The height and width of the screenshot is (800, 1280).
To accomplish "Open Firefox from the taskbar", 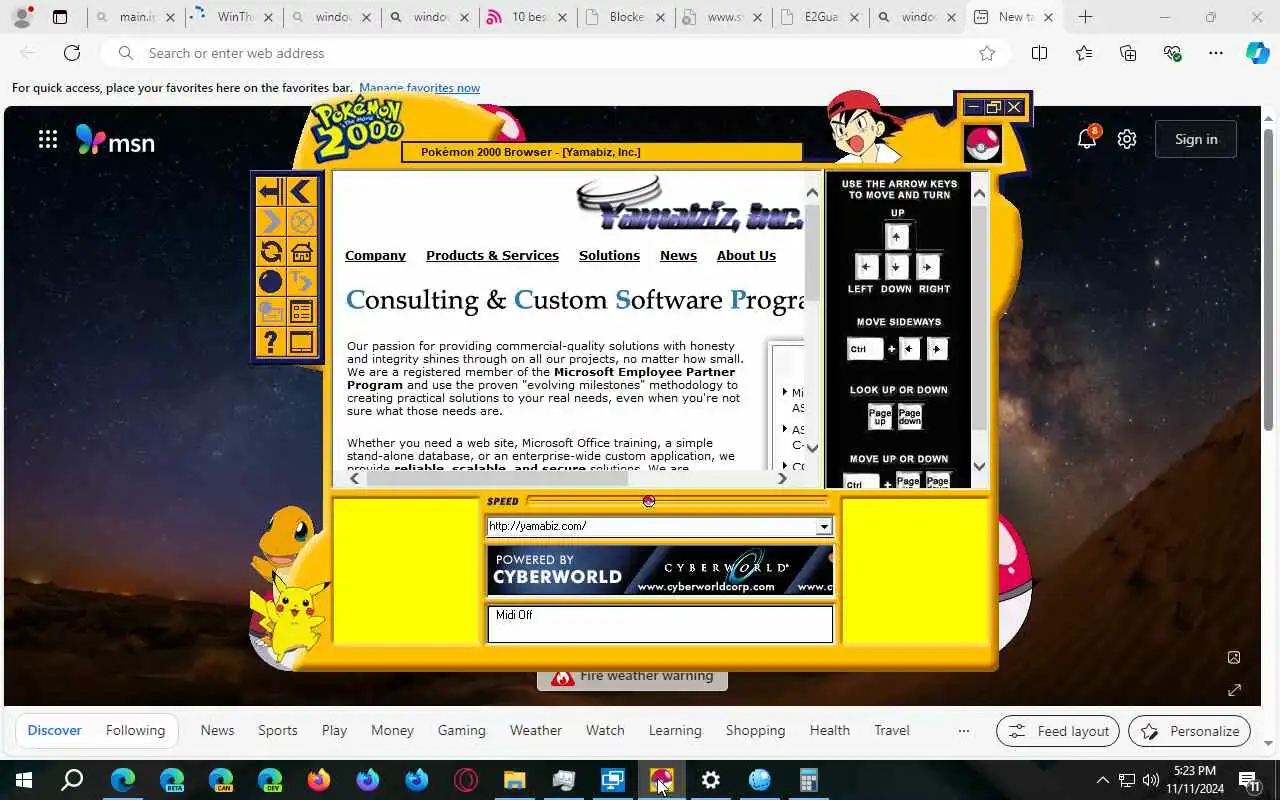I will click(319, 780).
